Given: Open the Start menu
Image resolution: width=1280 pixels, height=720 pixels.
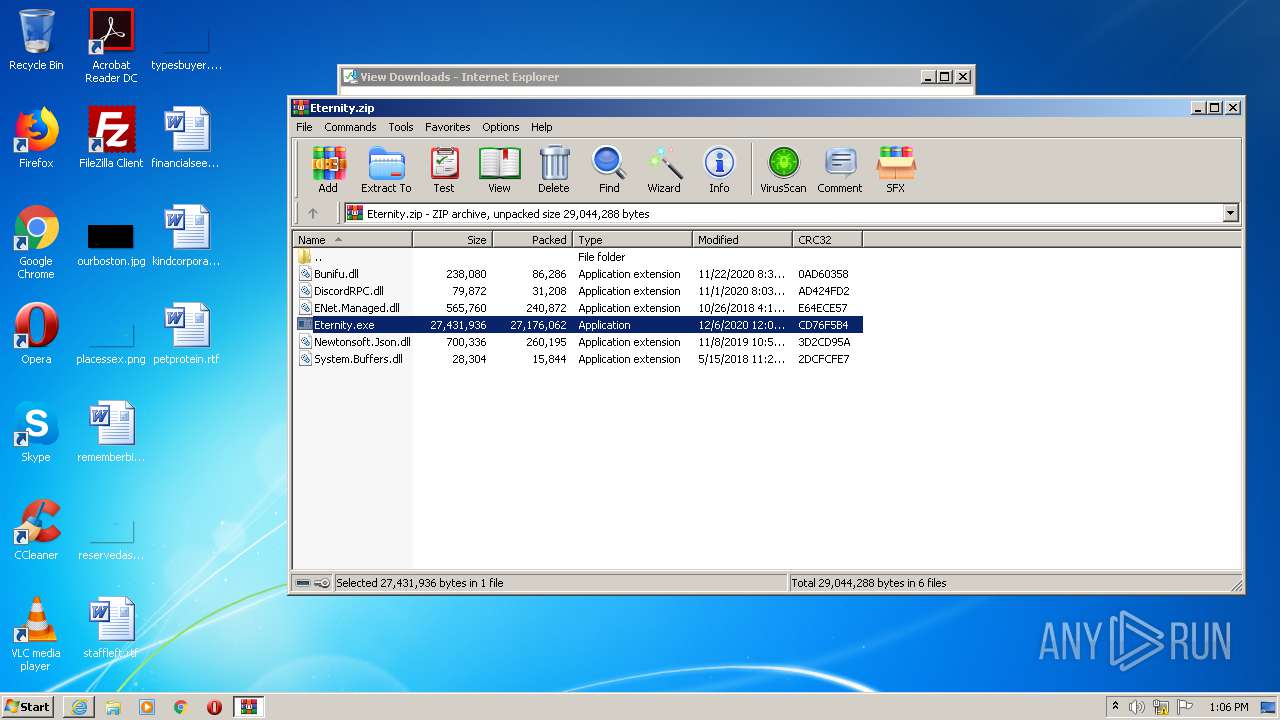Looking at the screenshot, I should tap(27, 706).
